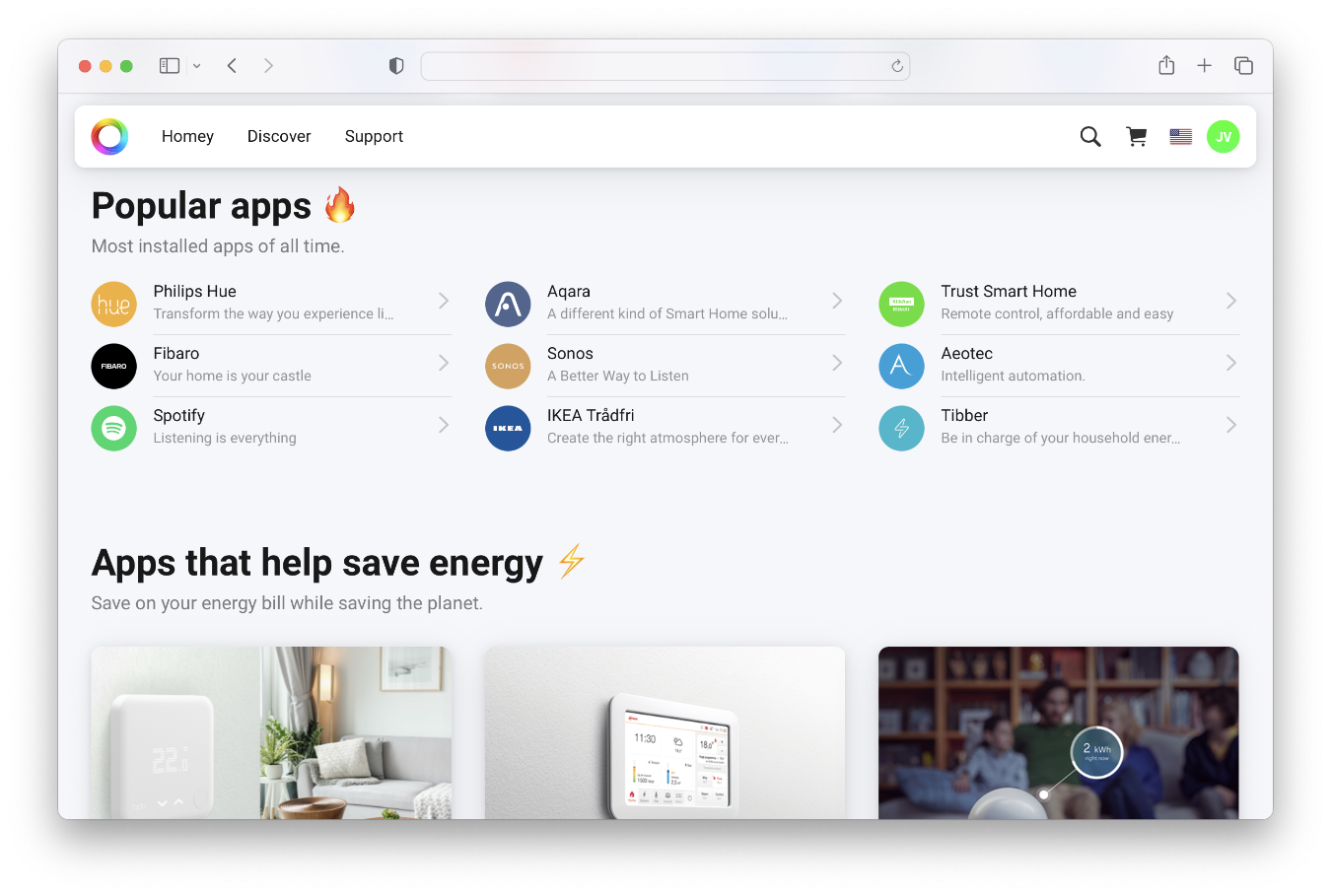Screen dimensions: 1331x896
Task: Open the Sonos app link
Action: point(665,366)
